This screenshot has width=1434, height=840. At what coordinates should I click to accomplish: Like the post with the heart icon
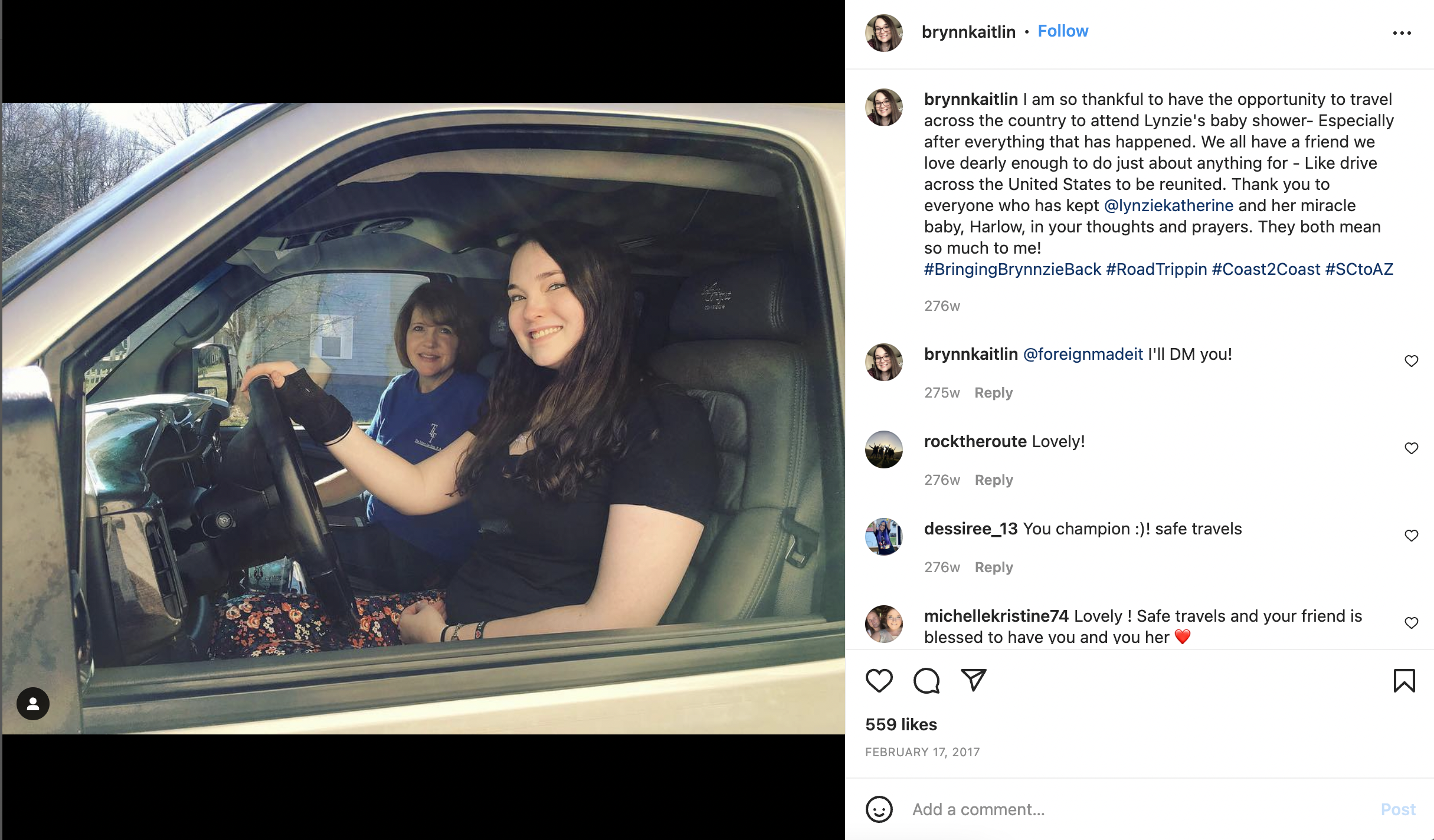879,681
